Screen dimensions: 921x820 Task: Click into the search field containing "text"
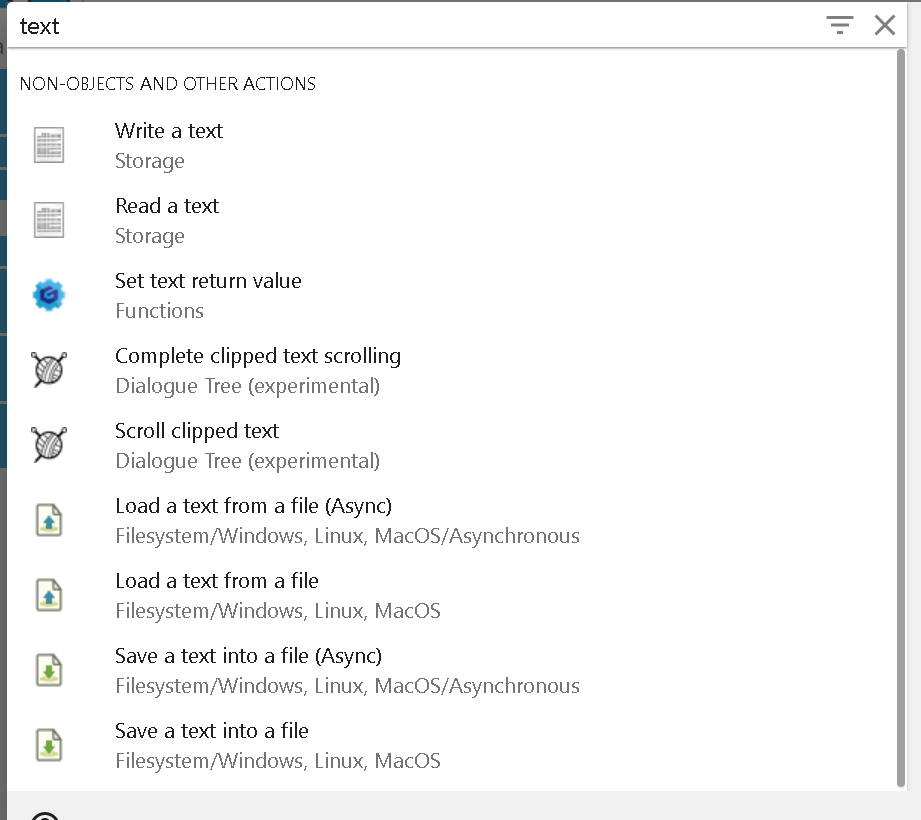[411, 26]
